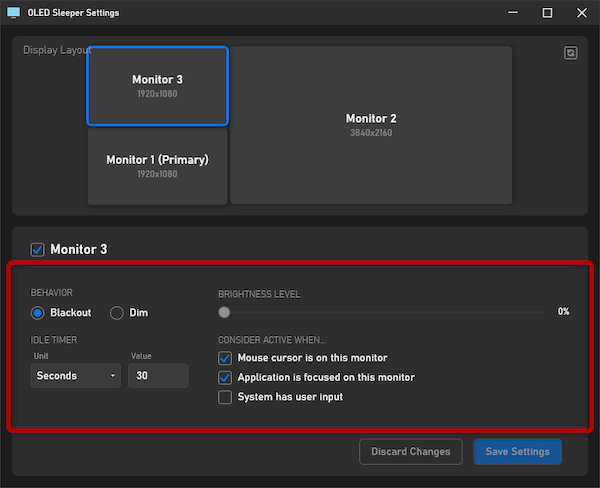Uncheck the Monitor 3 enable checkbox

38,249
